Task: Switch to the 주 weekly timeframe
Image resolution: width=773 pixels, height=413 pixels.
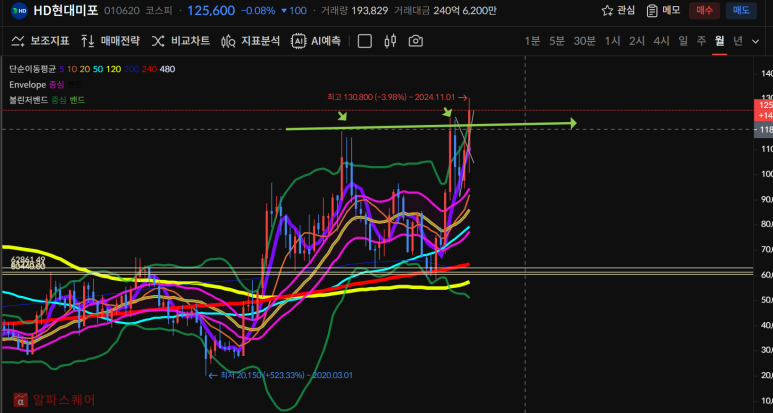Action: click(x=701, y=41)
